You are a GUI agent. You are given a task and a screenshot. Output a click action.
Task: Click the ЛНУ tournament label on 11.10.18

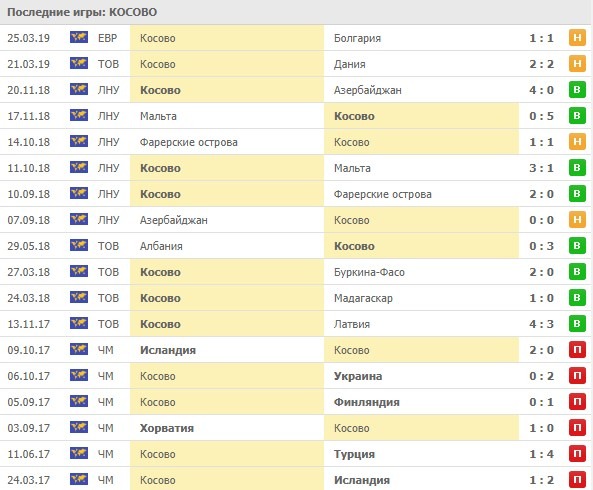[109, 168]
